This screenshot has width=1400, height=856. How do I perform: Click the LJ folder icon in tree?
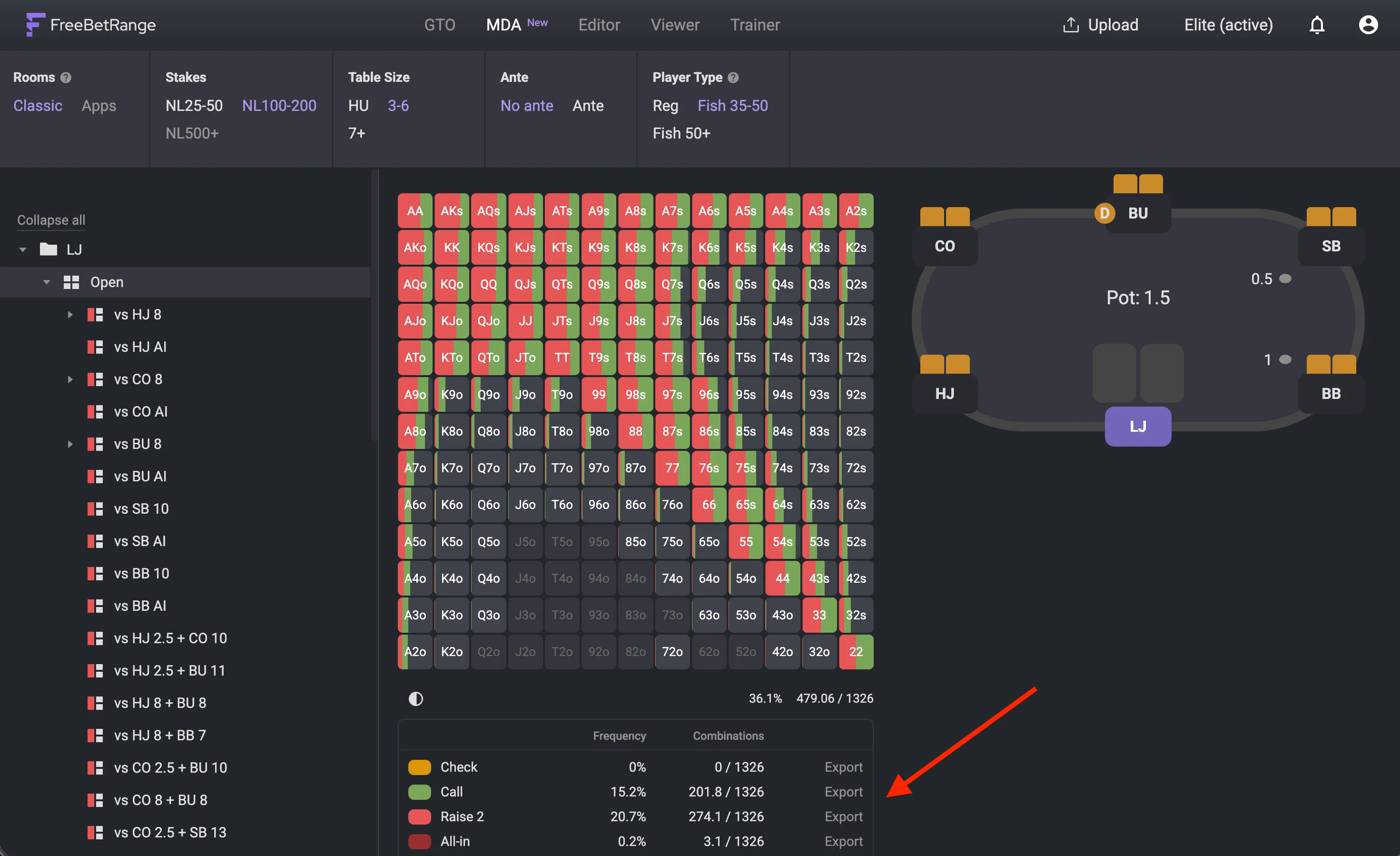[48, 249]
